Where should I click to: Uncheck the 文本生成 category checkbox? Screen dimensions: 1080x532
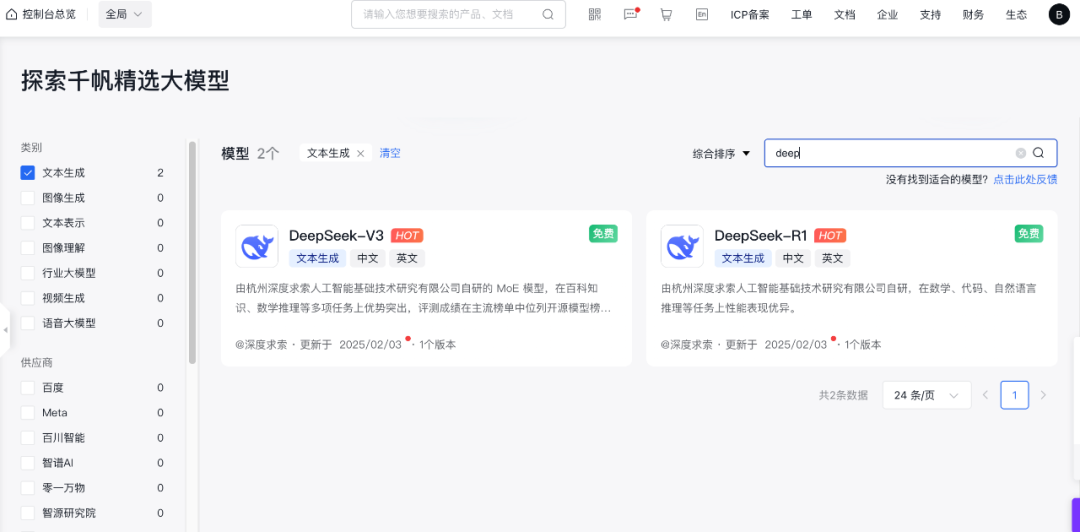[x=28, y=173]
